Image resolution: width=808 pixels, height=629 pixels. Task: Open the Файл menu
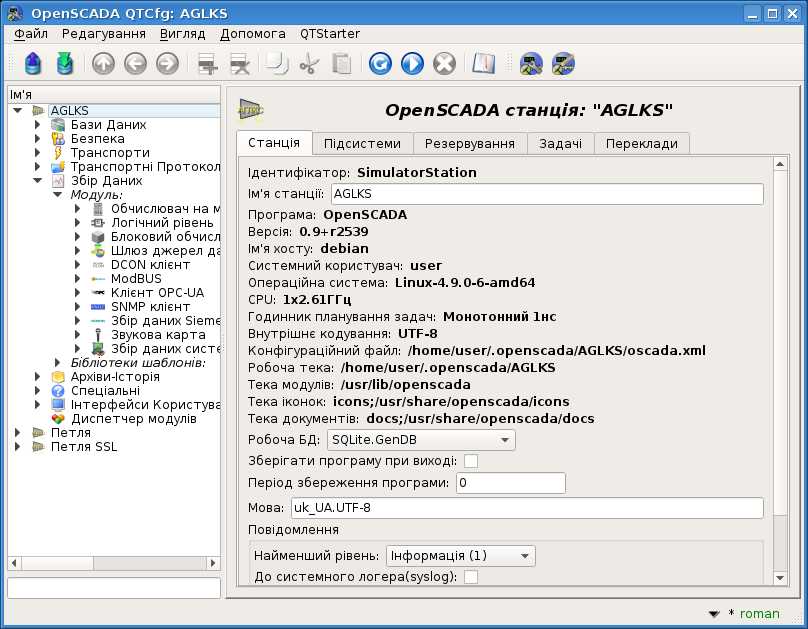[31, 34]
